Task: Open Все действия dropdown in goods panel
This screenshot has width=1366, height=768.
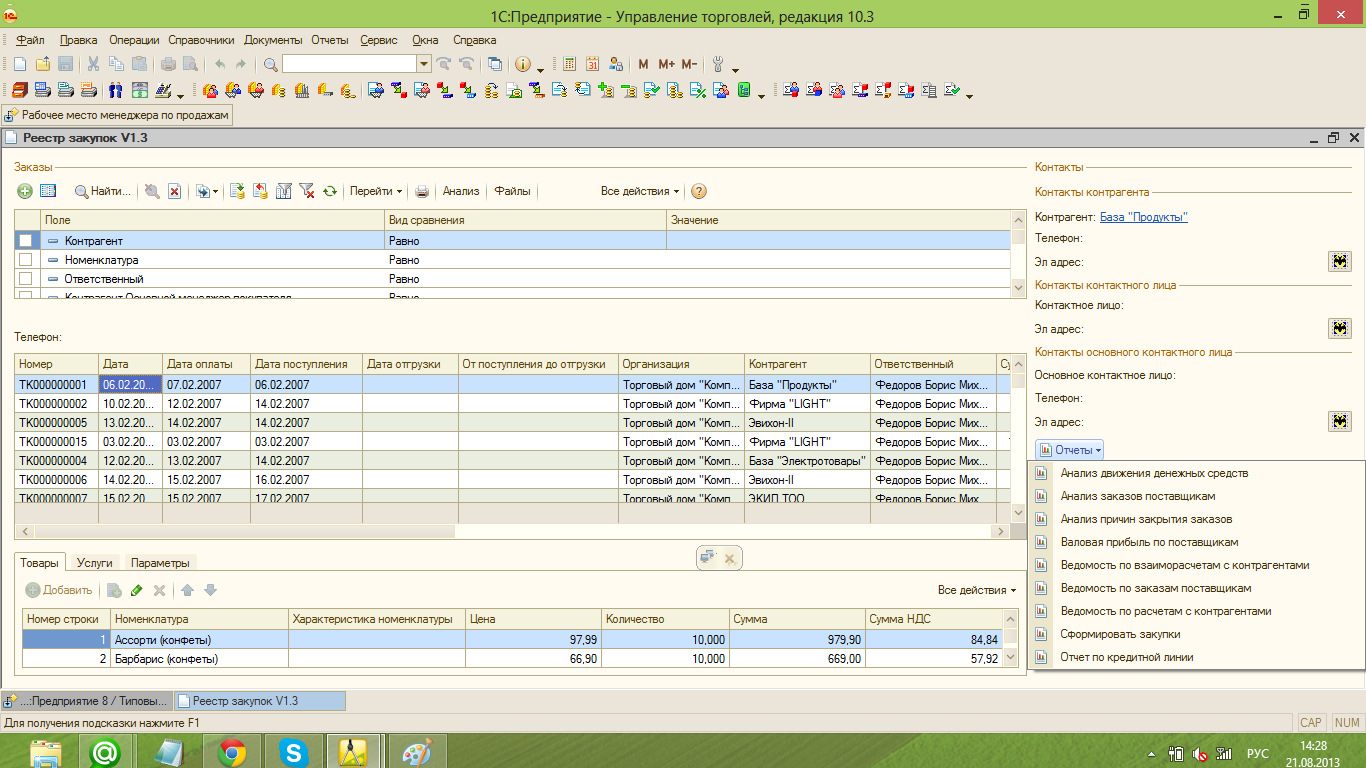Action: (977, 590)
